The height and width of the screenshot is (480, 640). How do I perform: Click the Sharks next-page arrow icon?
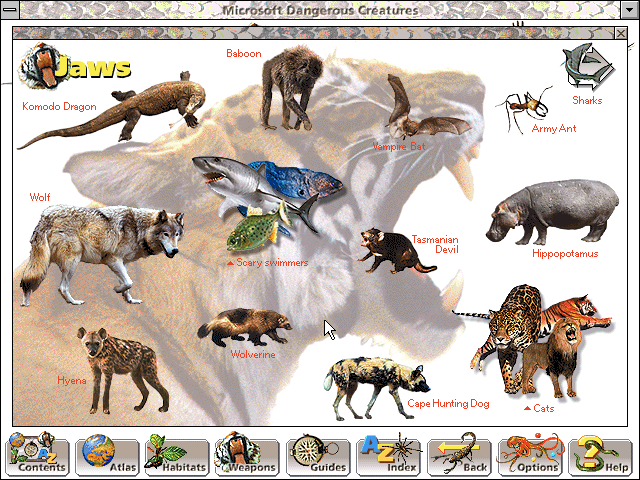click(588, 66)
